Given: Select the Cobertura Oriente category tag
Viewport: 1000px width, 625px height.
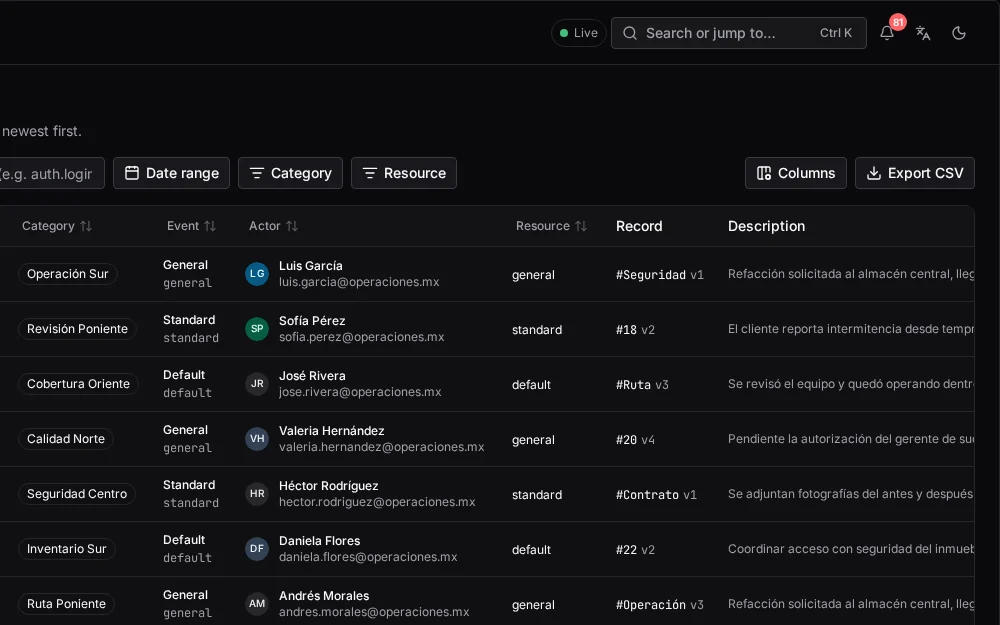Looking at the screenshot, I should pos(78,384).
